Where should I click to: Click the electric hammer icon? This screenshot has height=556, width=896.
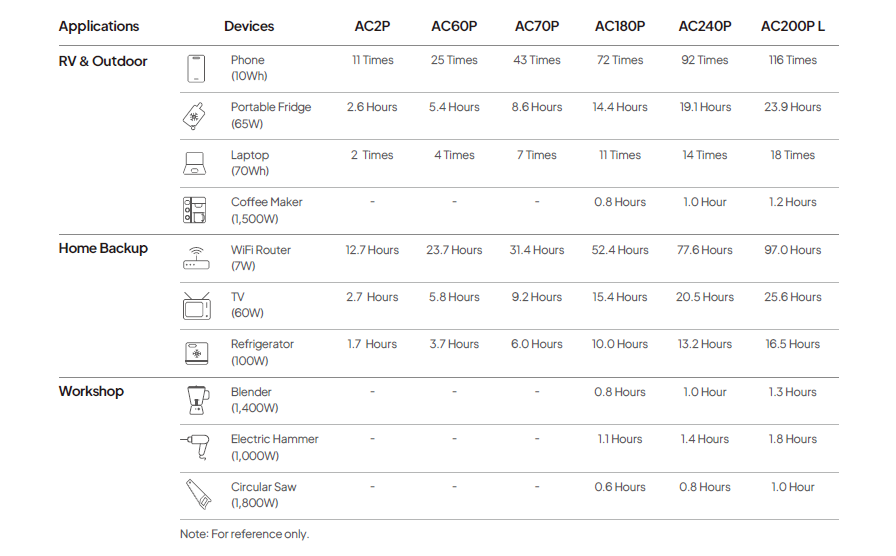click(195, 447)
